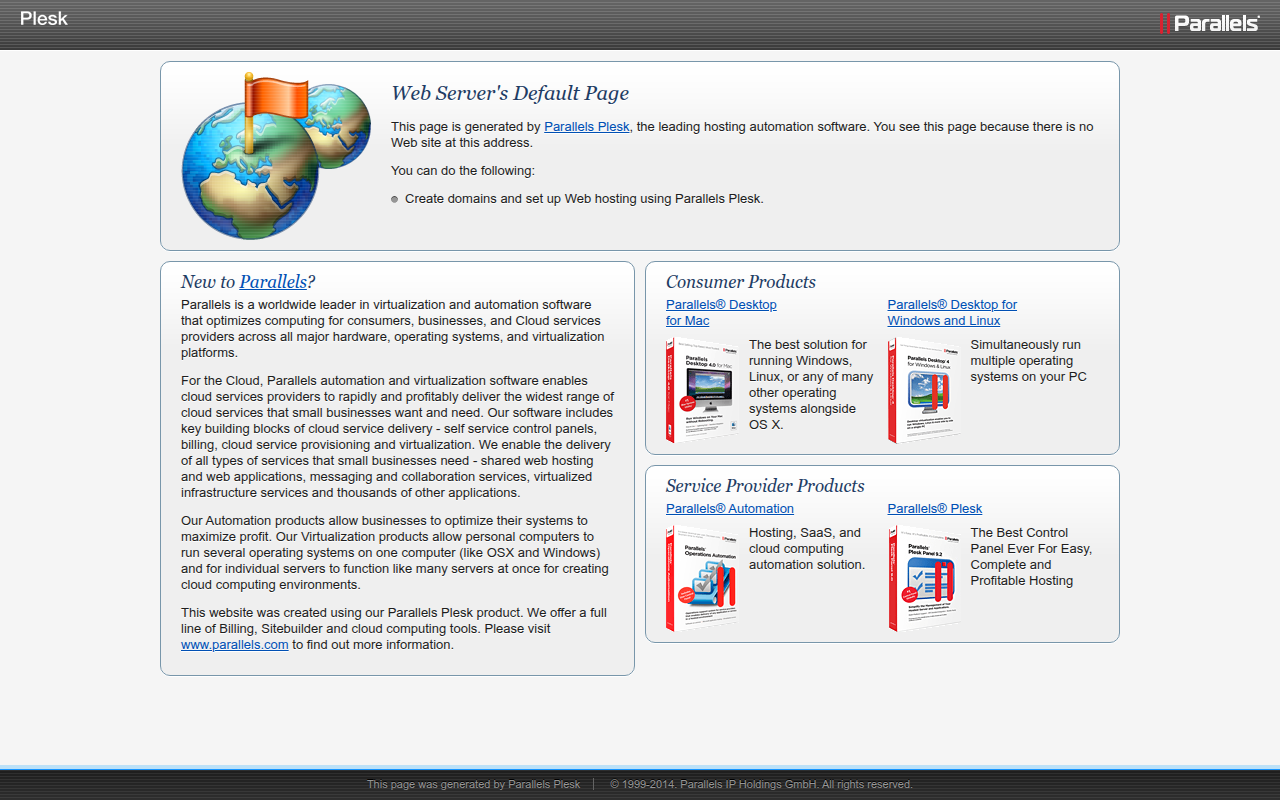
Task: Click the 'Service Provider Products' heading
Action: 765,486
